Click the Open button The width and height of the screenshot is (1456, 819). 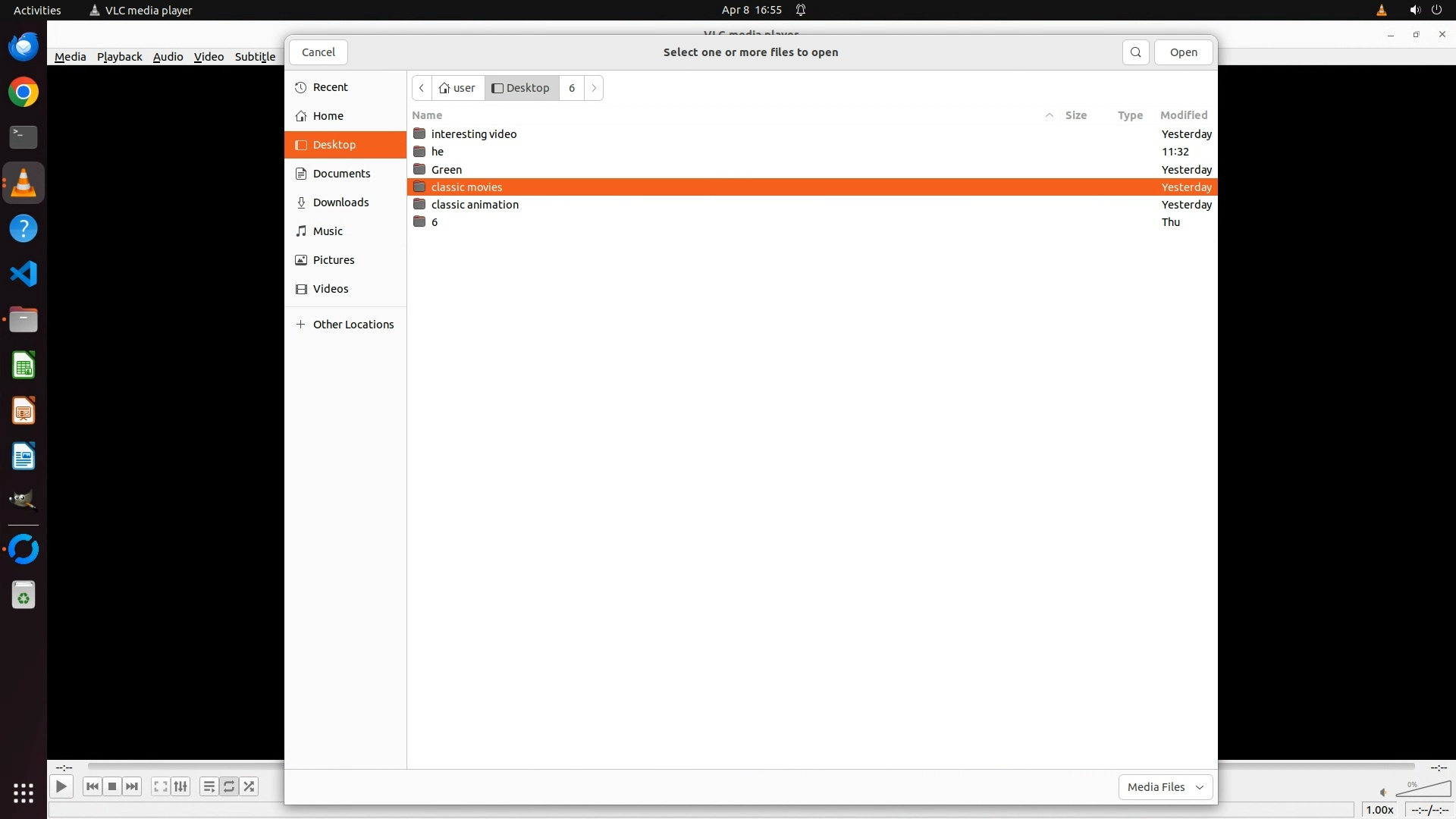click(x=1183, y=52)
